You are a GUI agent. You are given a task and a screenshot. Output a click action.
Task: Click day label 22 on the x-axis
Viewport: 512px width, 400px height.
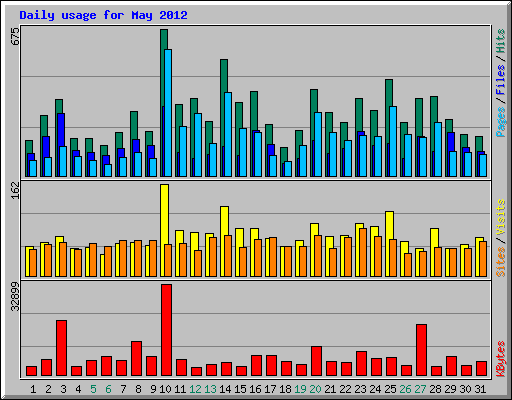(x=345, y=389)
